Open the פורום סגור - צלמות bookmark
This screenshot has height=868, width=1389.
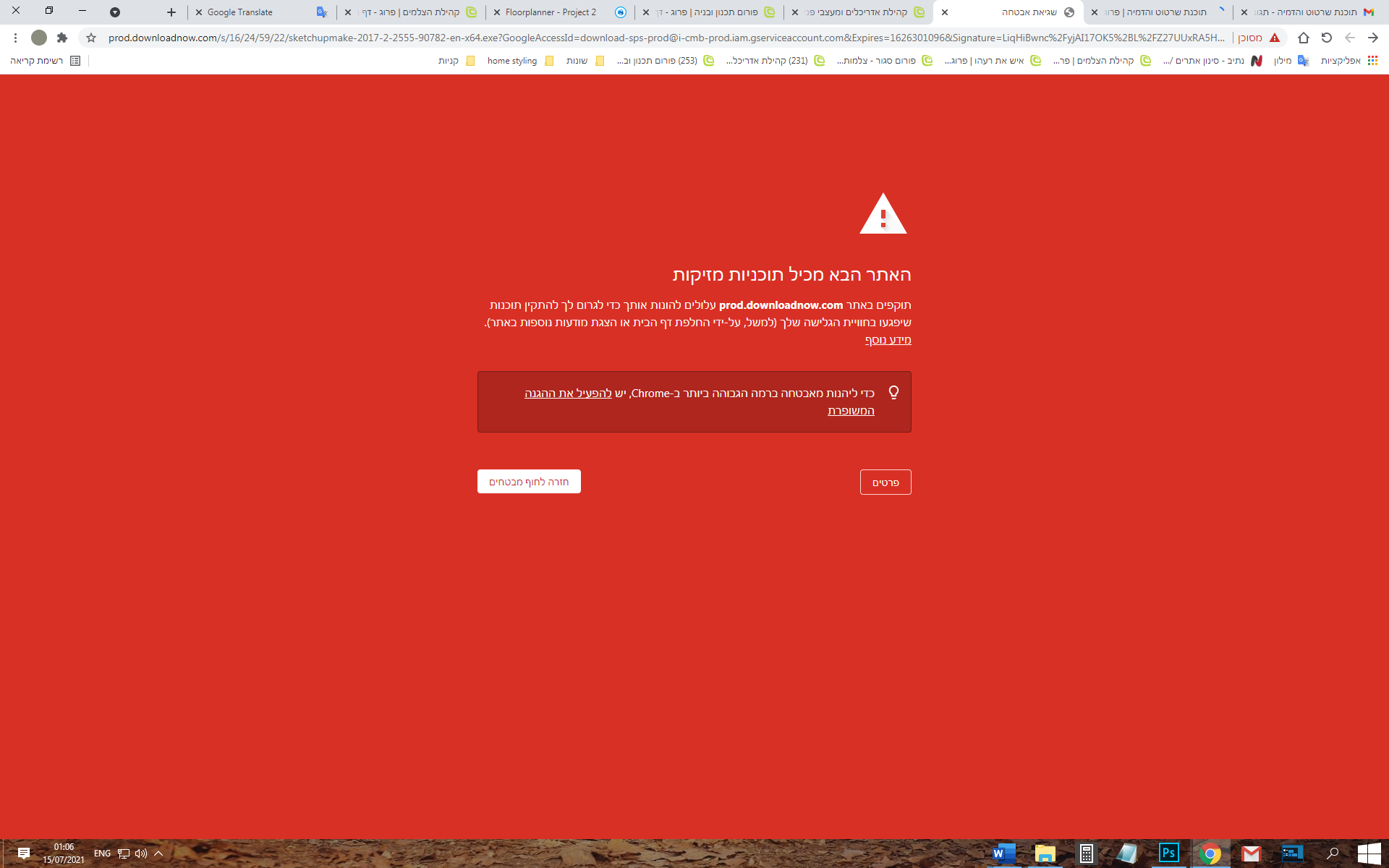point(884,61)
